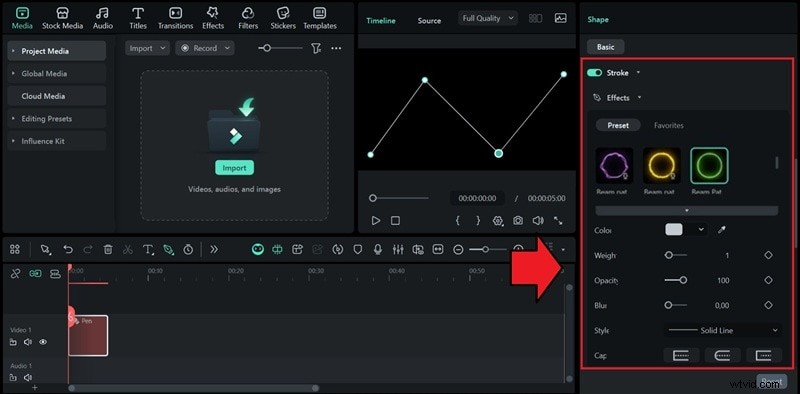Adjust the preview volume speaker icon
This screenshot has width=800, height=394.
[538, 220]
